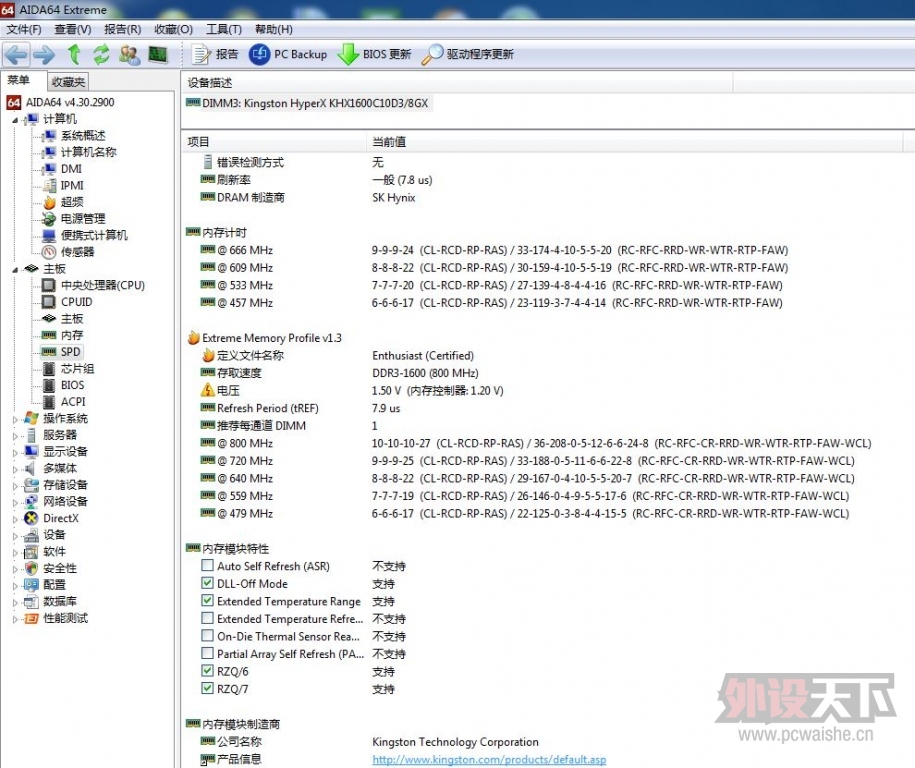Click the 软件 software icon

coord(32,552)
